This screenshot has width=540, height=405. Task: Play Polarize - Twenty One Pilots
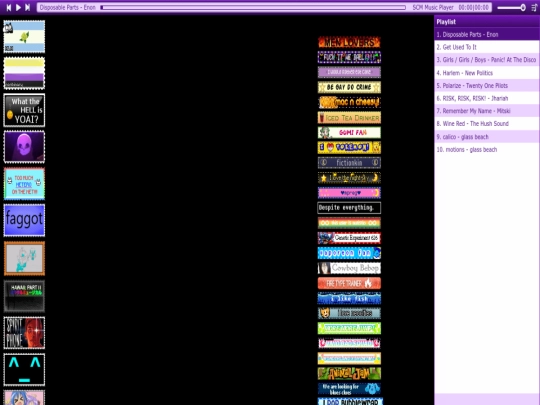(487, 85)
